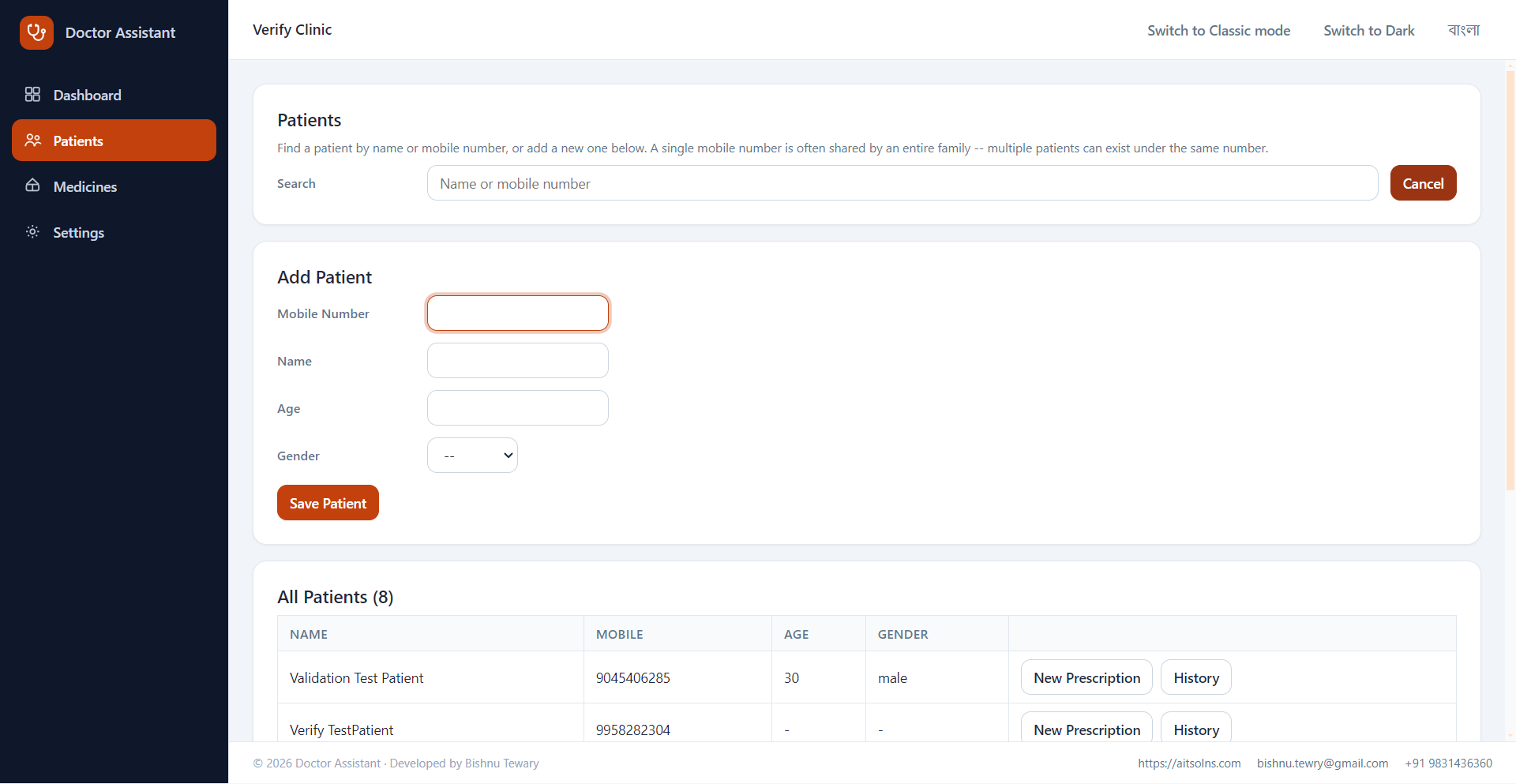
Task: Change language to Bangla
Action: point(1463,30)
